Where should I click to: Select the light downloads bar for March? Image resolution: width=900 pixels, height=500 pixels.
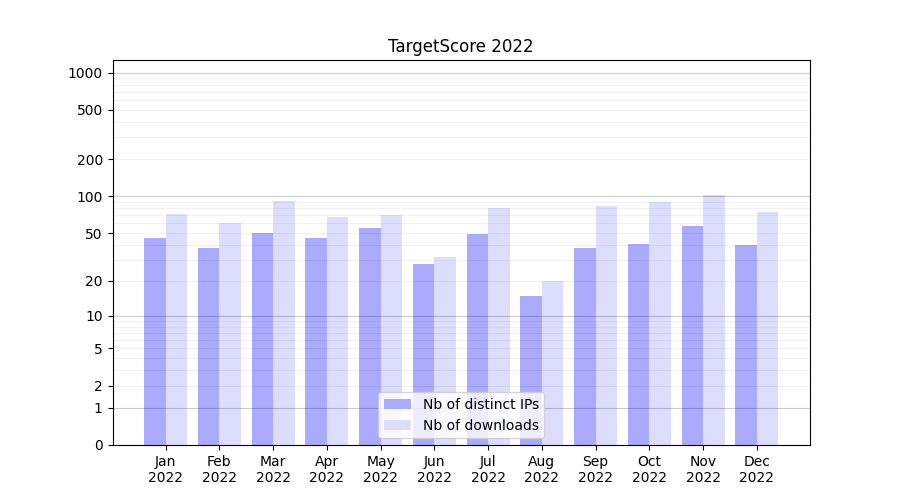[x=284, y=322]
